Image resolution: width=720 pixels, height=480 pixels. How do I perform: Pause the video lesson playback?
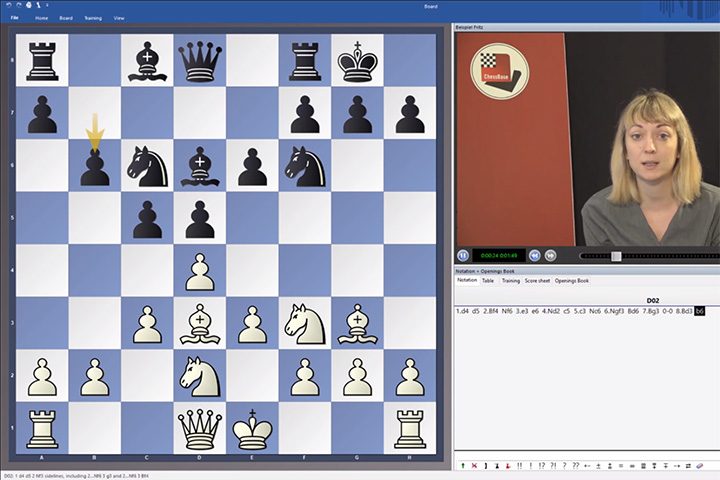pyautogui.click(x=463, y=256)
